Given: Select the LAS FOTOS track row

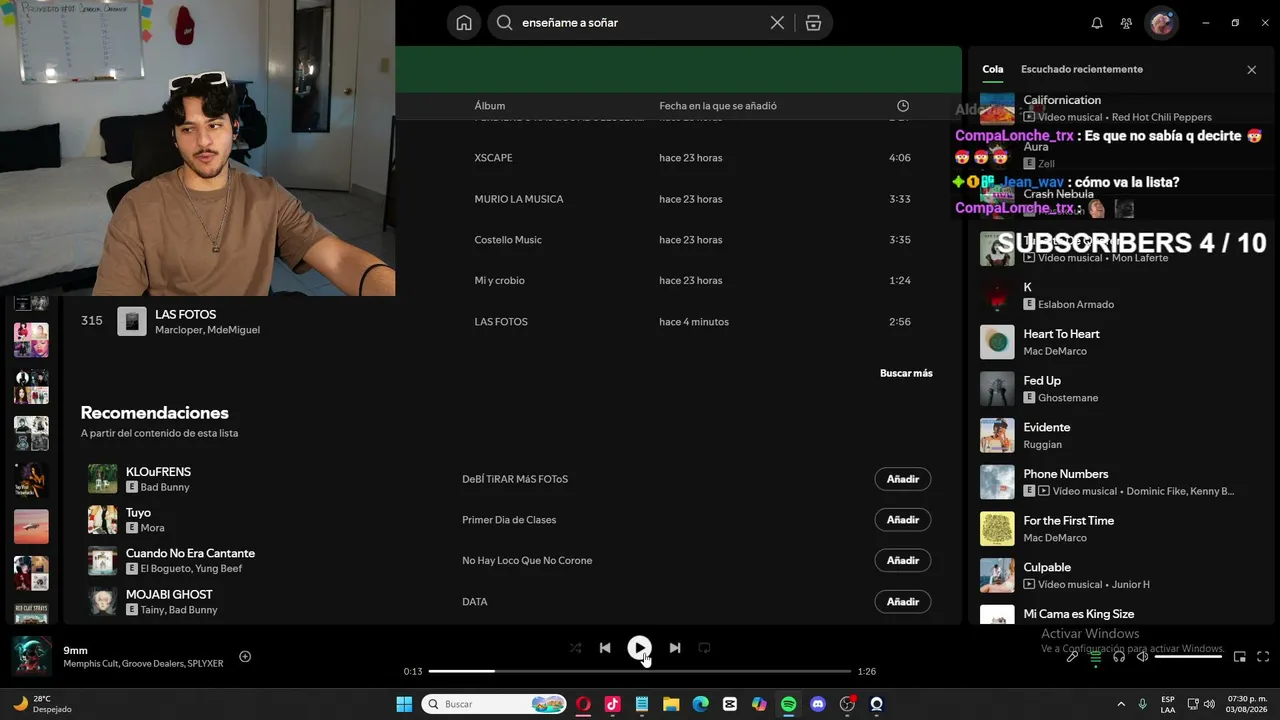Looking at the screenshot, I should [508, 321].
